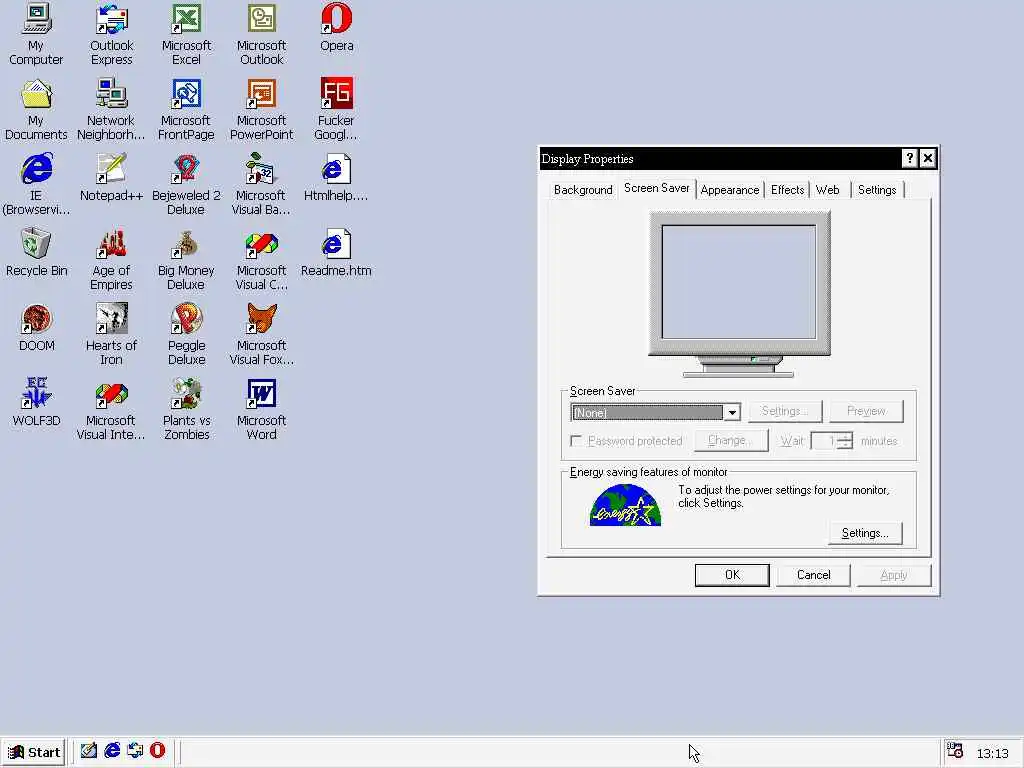Viewport: 1024px width, 768px height.
Task: Click the Change password button
Action: point(731,441)
